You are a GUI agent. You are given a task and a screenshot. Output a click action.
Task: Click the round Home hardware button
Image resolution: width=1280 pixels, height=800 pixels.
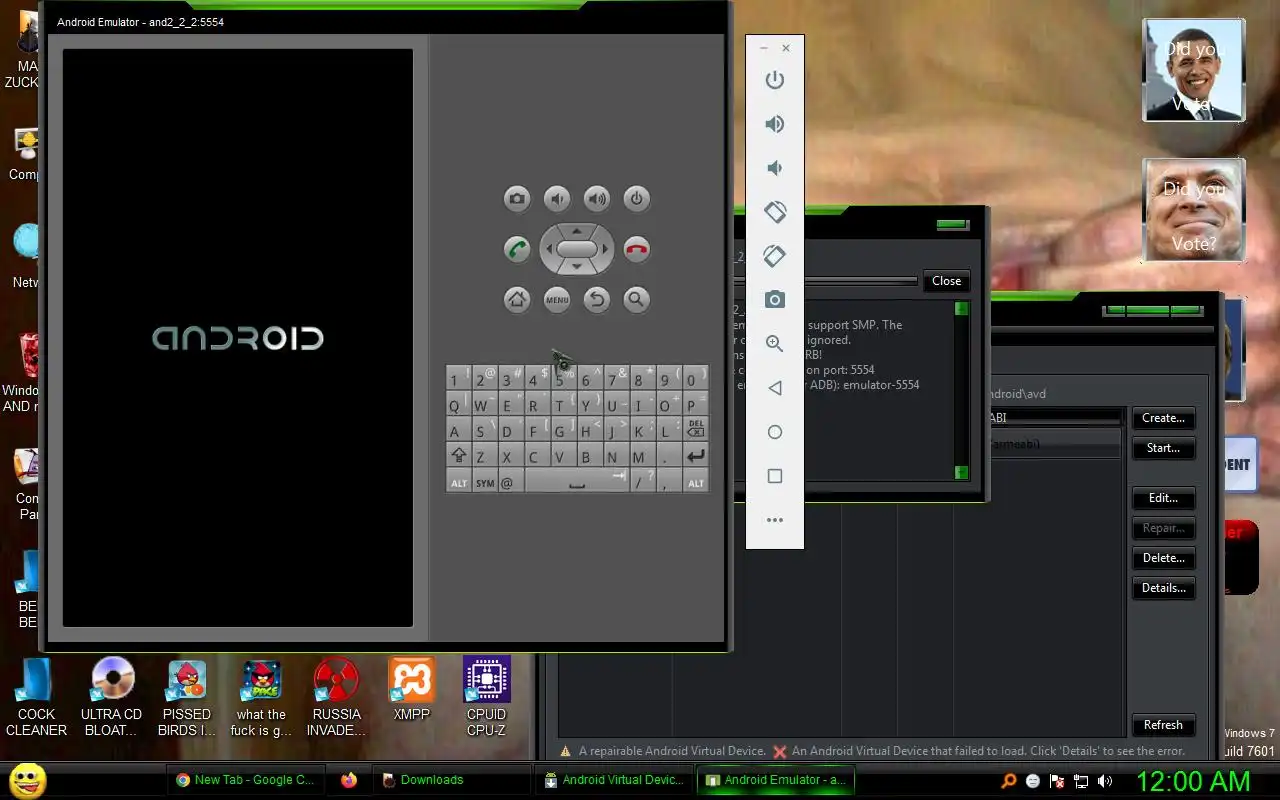pos(517,299)
